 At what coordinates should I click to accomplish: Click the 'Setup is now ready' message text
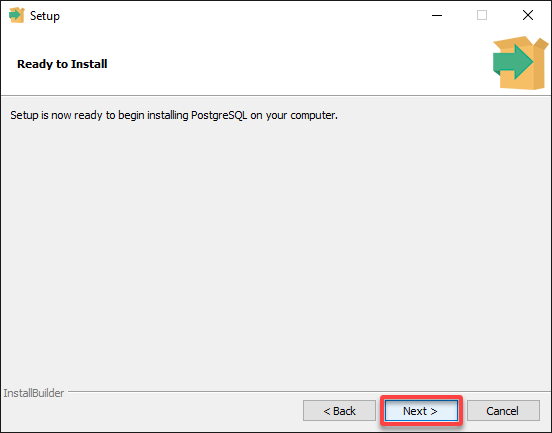click(174, 115)
